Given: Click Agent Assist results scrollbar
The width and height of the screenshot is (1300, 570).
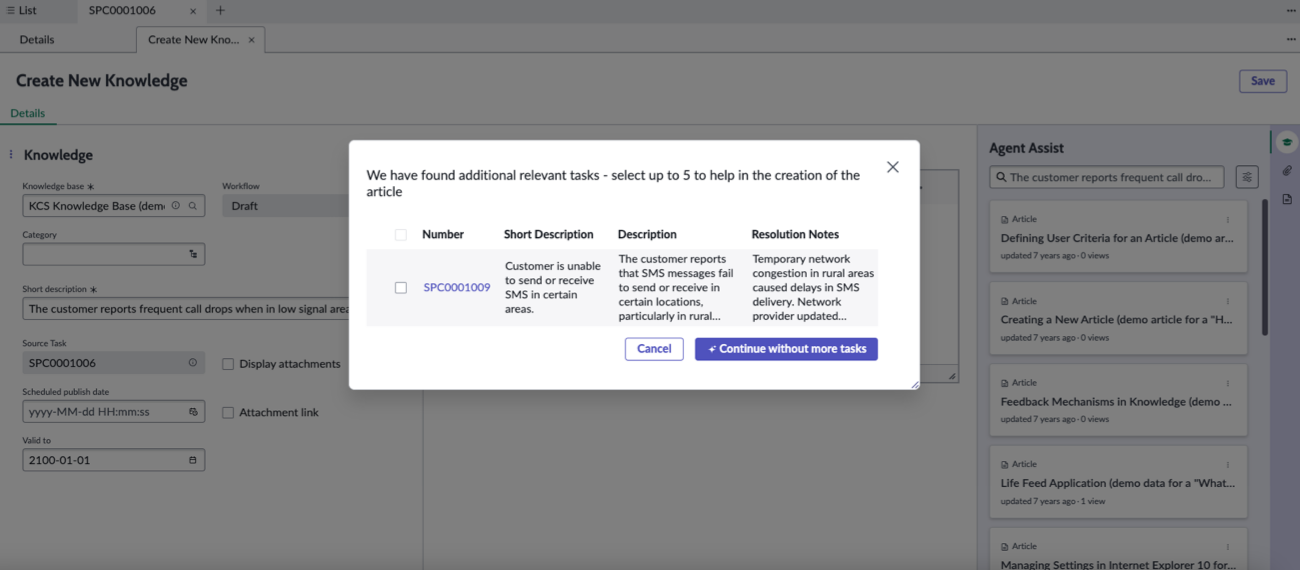Looking at the screenshot, I should pyautogui.click(x=1265, y=267).
